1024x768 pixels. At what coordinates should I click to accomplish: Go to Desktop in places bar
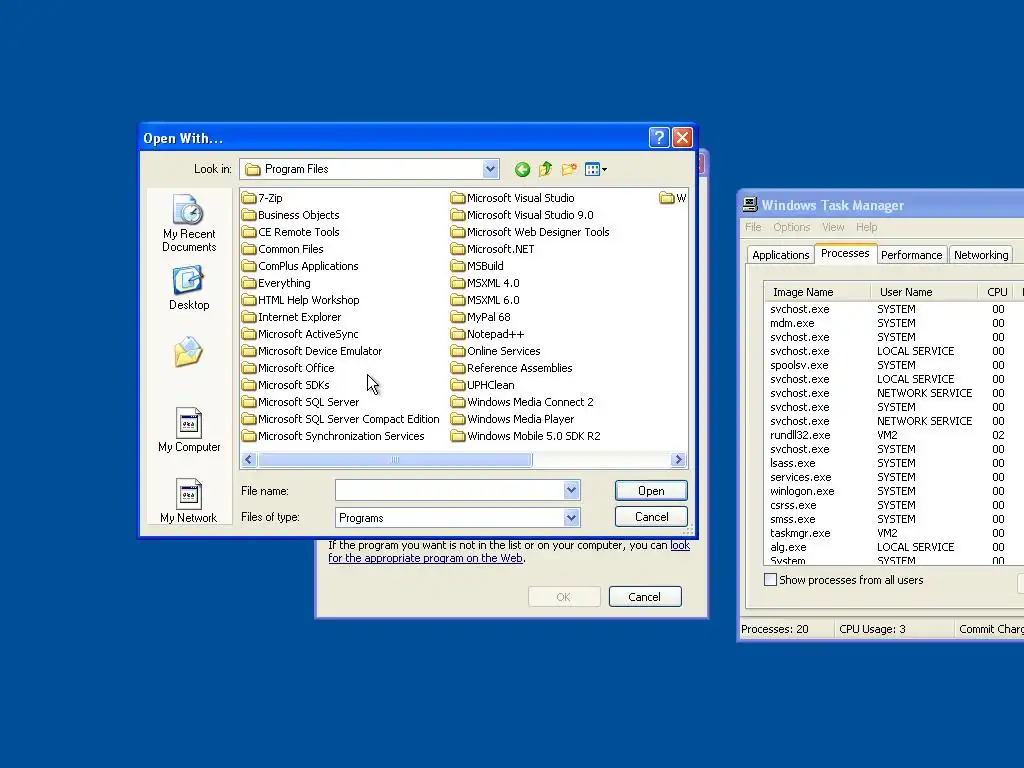[x=189, y=288]
